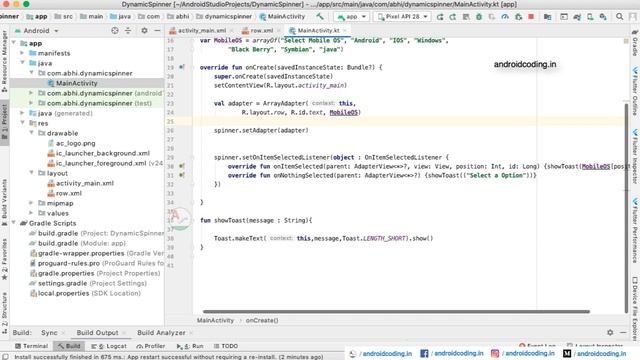This screenshot has height=360, width=640.
Task: Click the dynamicspinner breadcrumb in navigation bar
Action: point(224,17)
